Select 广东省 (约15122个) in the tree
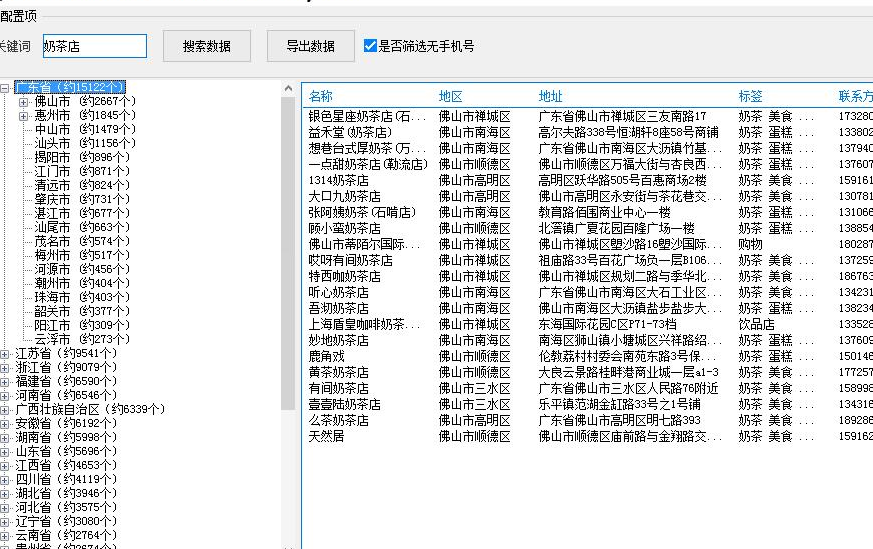 tap(70, 87)
